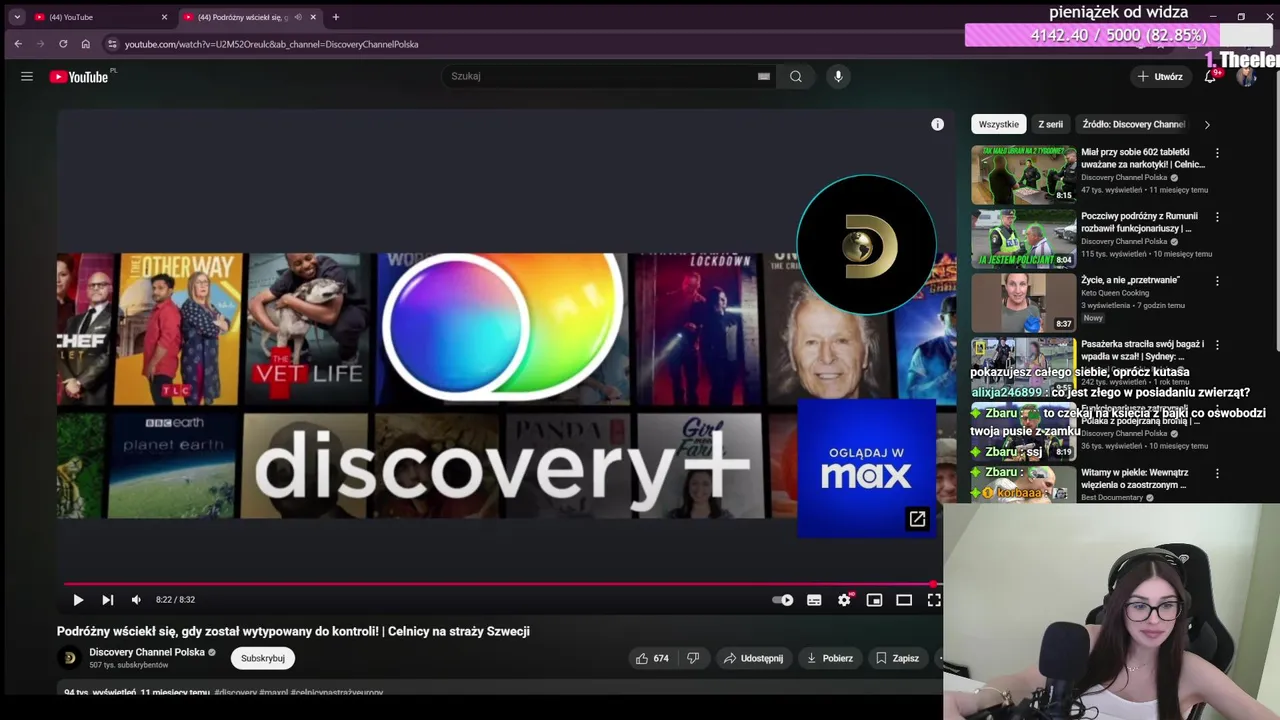View site information icon in address bar
This screenshot has height=720, width=1280.
[x=112, y=44]
